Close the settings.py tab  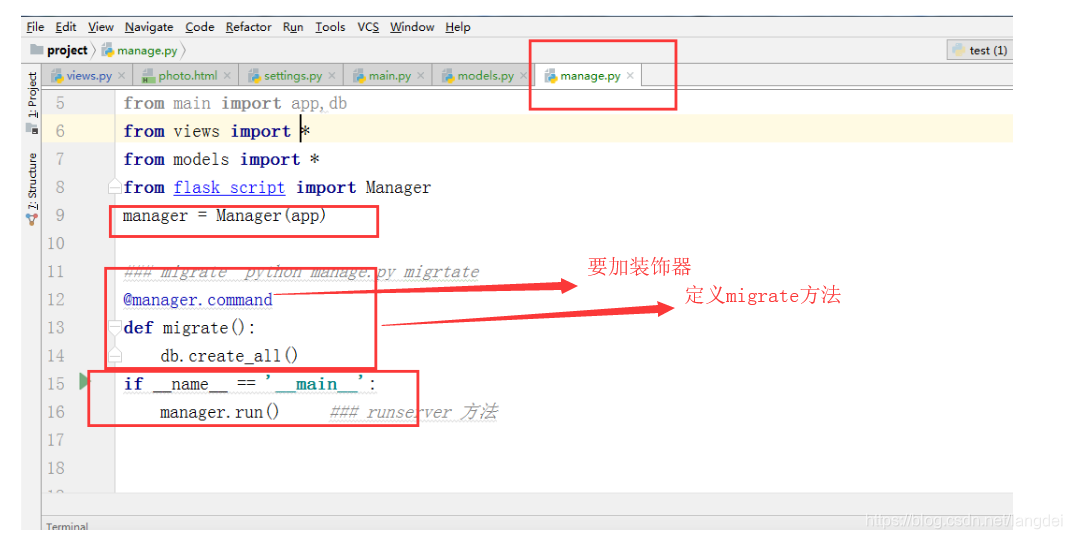[x=332, y=76]
